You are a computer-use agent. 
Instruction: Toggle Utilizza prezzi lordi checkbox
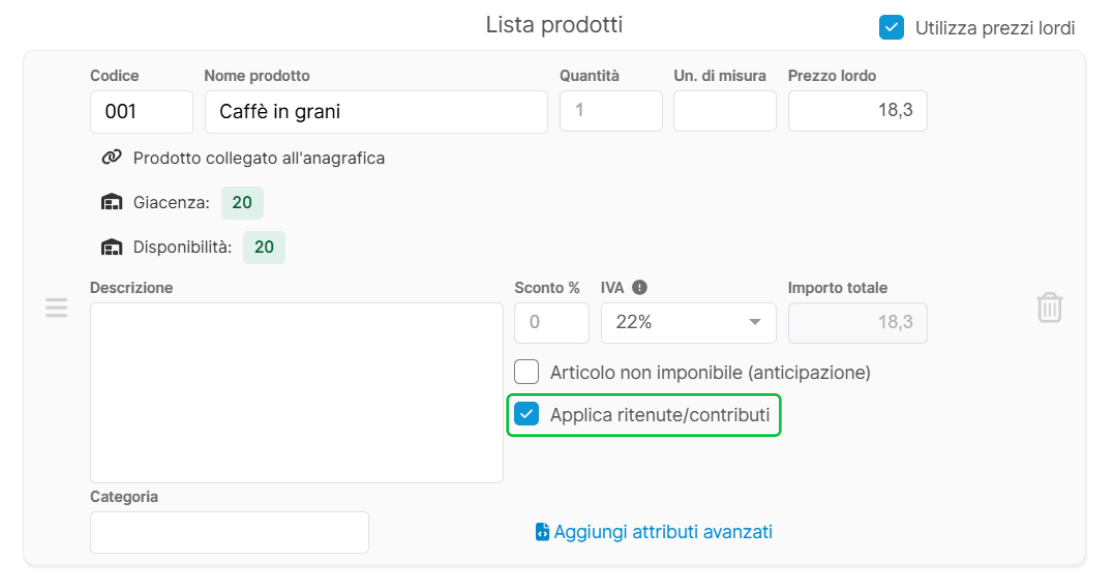click(x=891, y=27)
